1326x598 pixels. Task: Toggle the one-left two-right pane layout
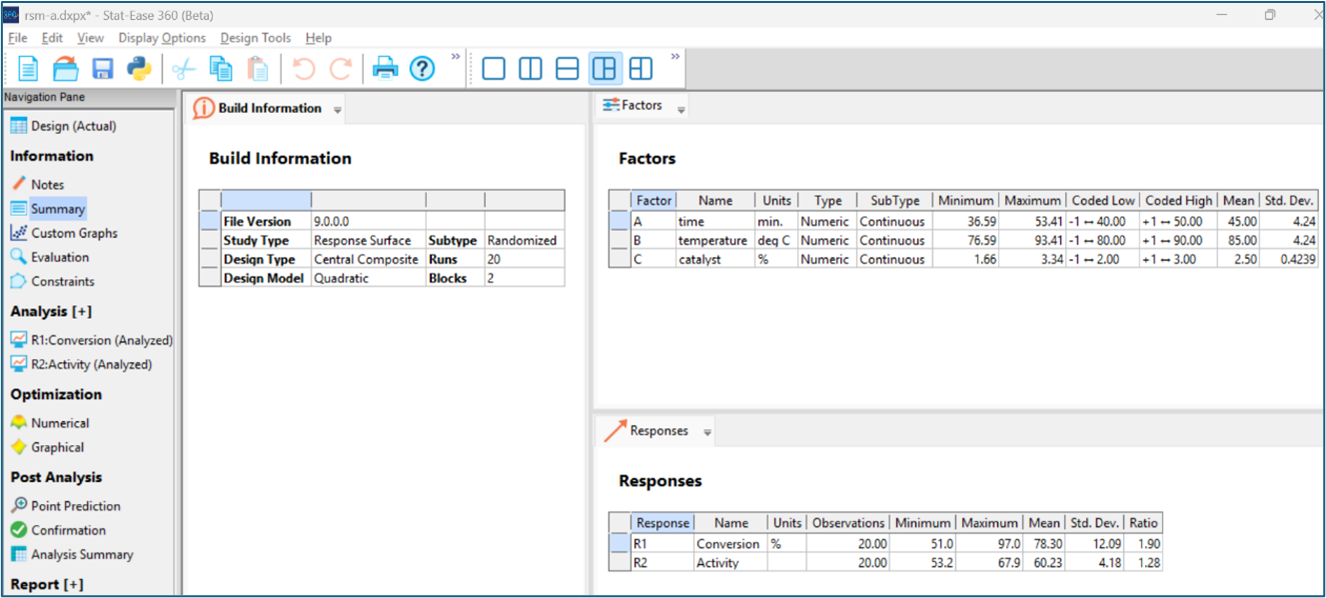tap(604, 69)
